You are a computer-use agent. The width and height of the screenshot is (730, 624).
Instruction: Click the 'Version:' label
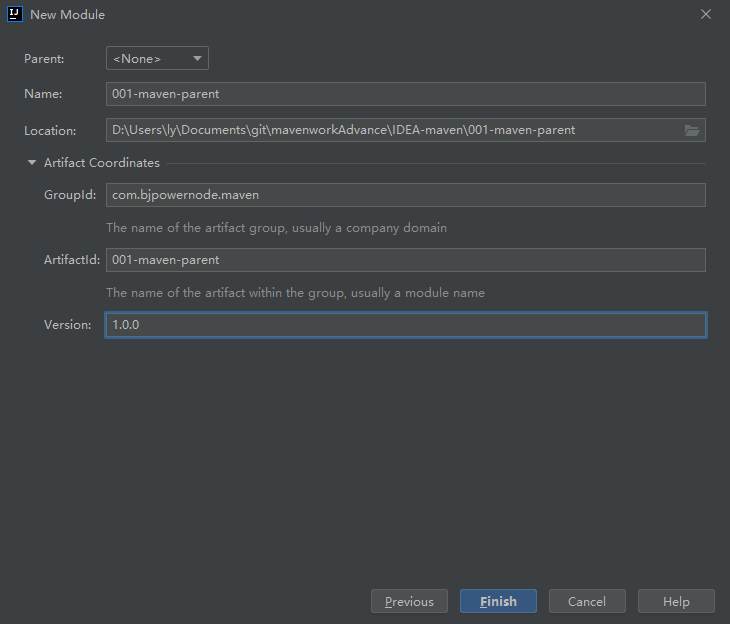point(68,325)
